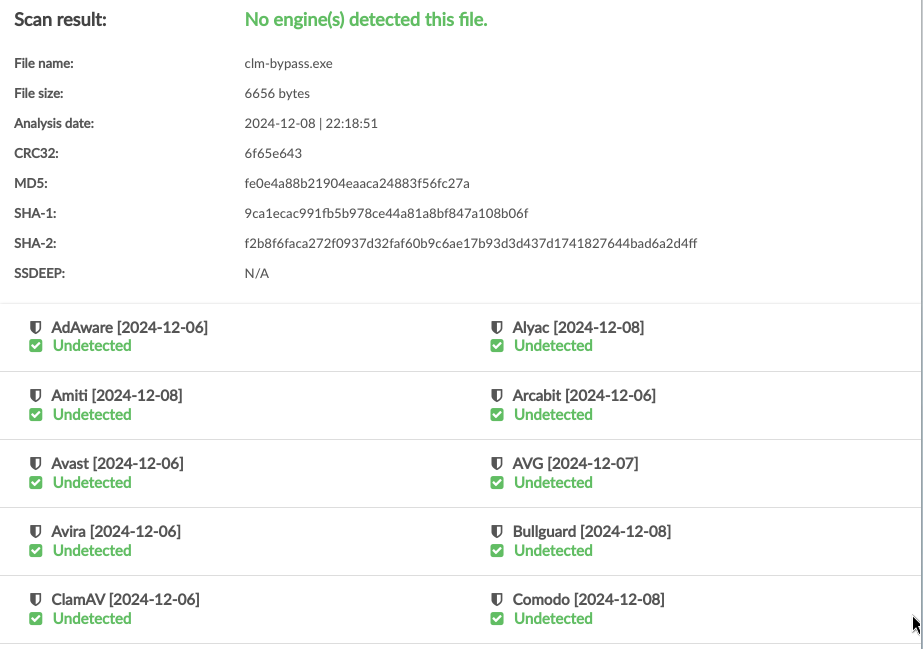This screenshot has height=649, width=923.
Task: Click the clm-bypass.exe file name
Action: [x=288, y=64]
